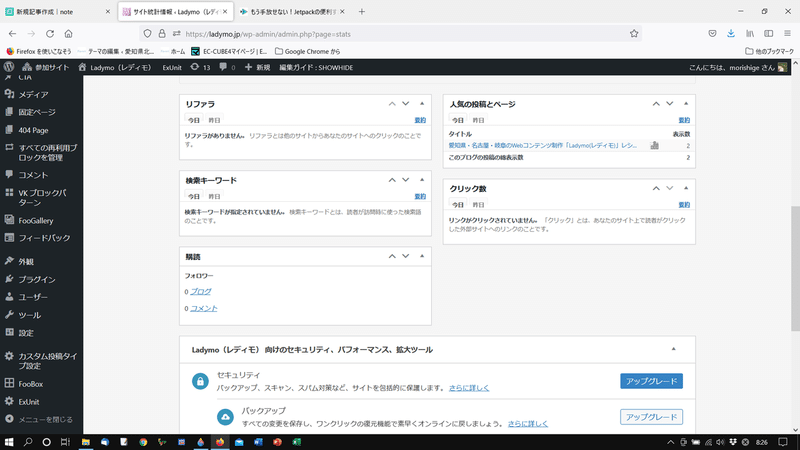Select the 昨日 tab in 検索キーワード panel
800x450 pixels.
click(214, 196)
